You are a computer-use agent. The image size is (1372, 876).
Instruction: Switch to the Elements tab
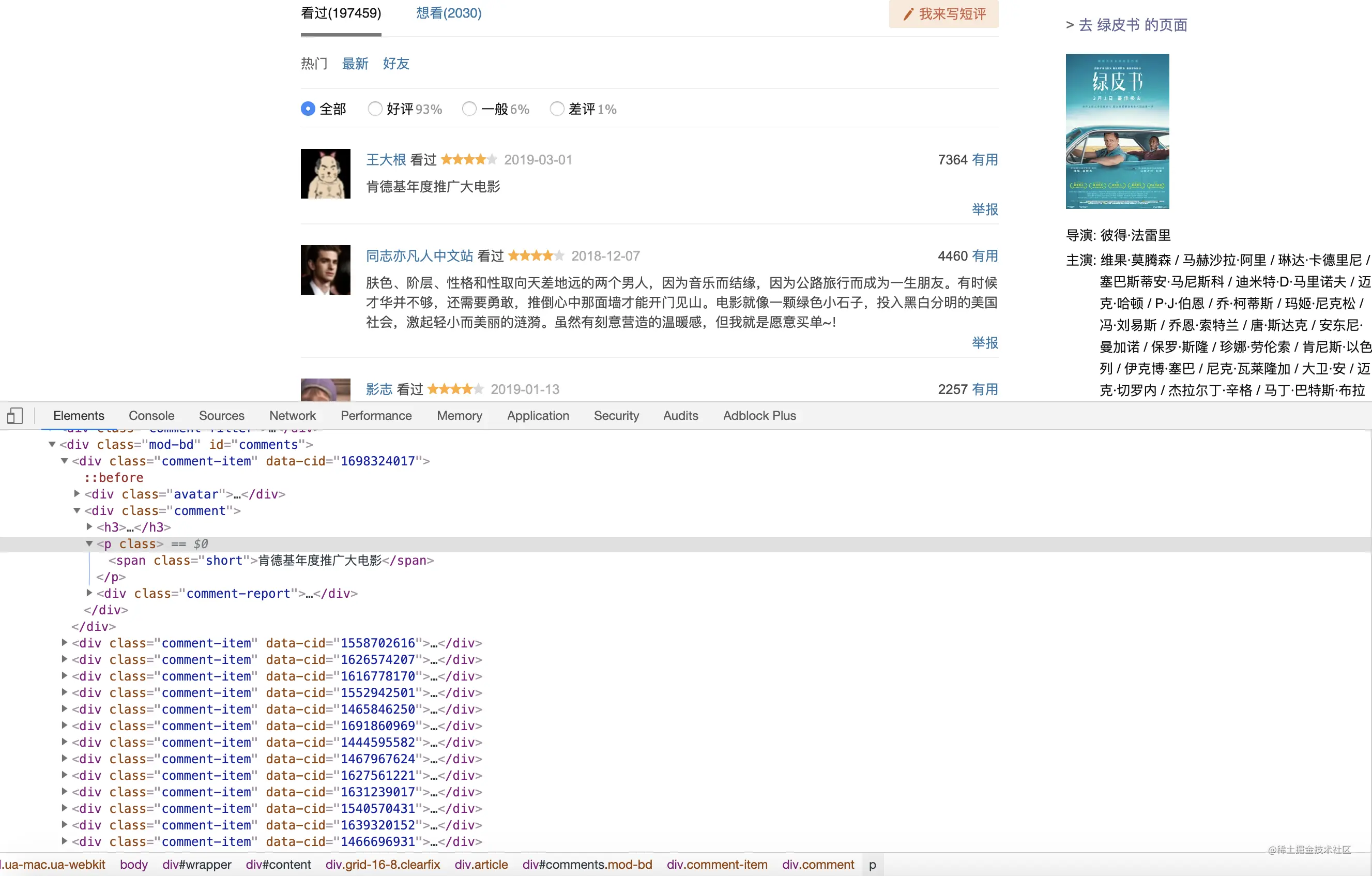click(79, 415)
